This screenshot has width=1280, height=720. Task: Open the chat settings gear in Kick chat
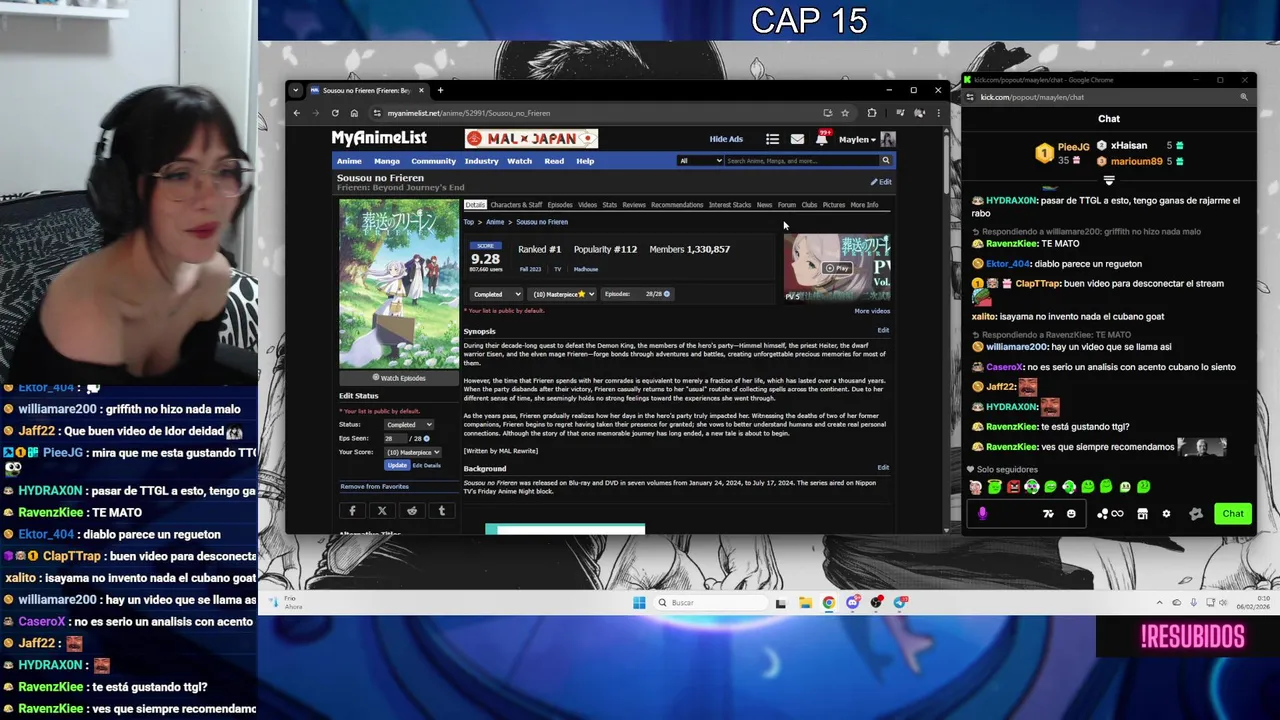click(x=1166, y=514)
